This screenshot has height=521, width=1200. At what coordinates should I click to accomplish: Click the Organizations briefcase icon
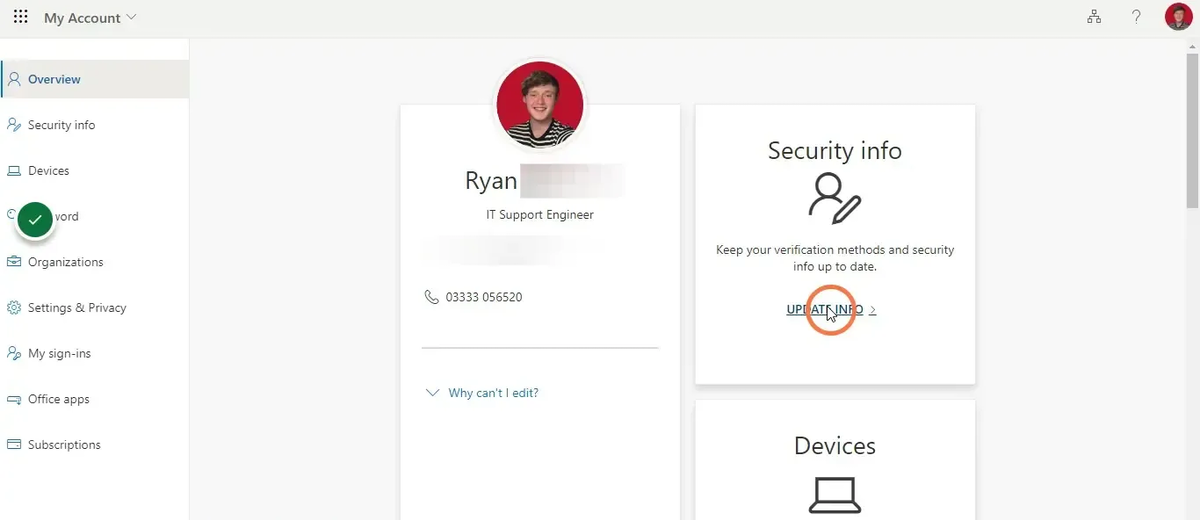click(x=14, y=262)
